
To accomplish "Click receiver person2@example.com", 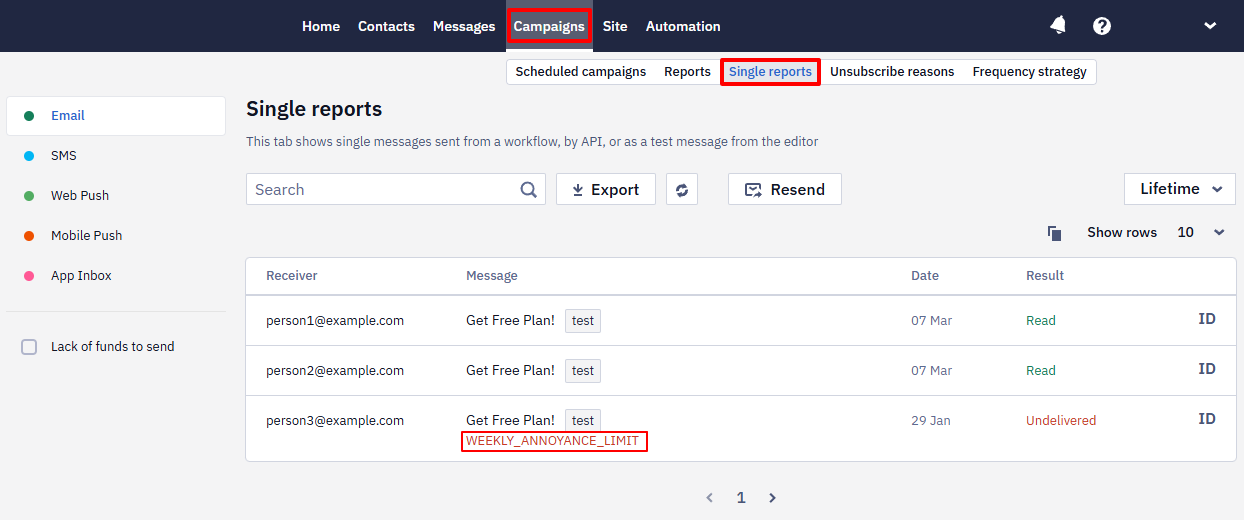I will coord(335,371).
